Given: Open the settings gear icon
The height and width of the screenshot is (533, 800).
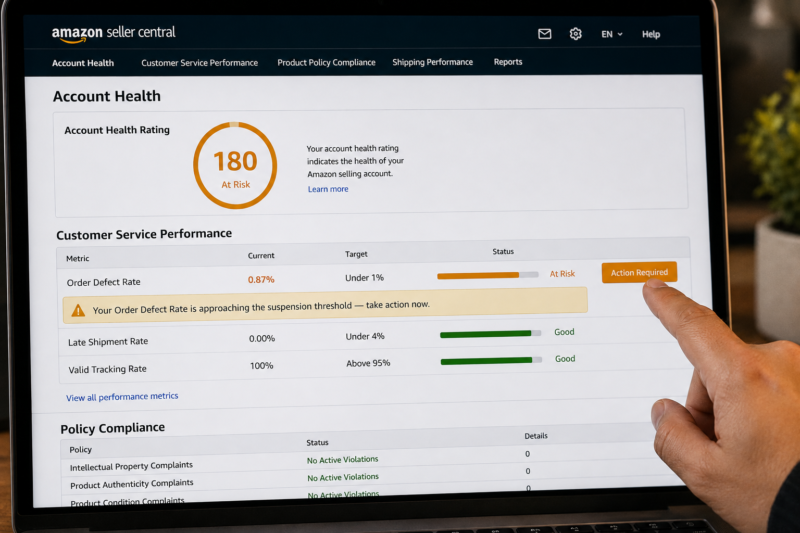Looking at the screenshot, I should click(x=576, y=34).
